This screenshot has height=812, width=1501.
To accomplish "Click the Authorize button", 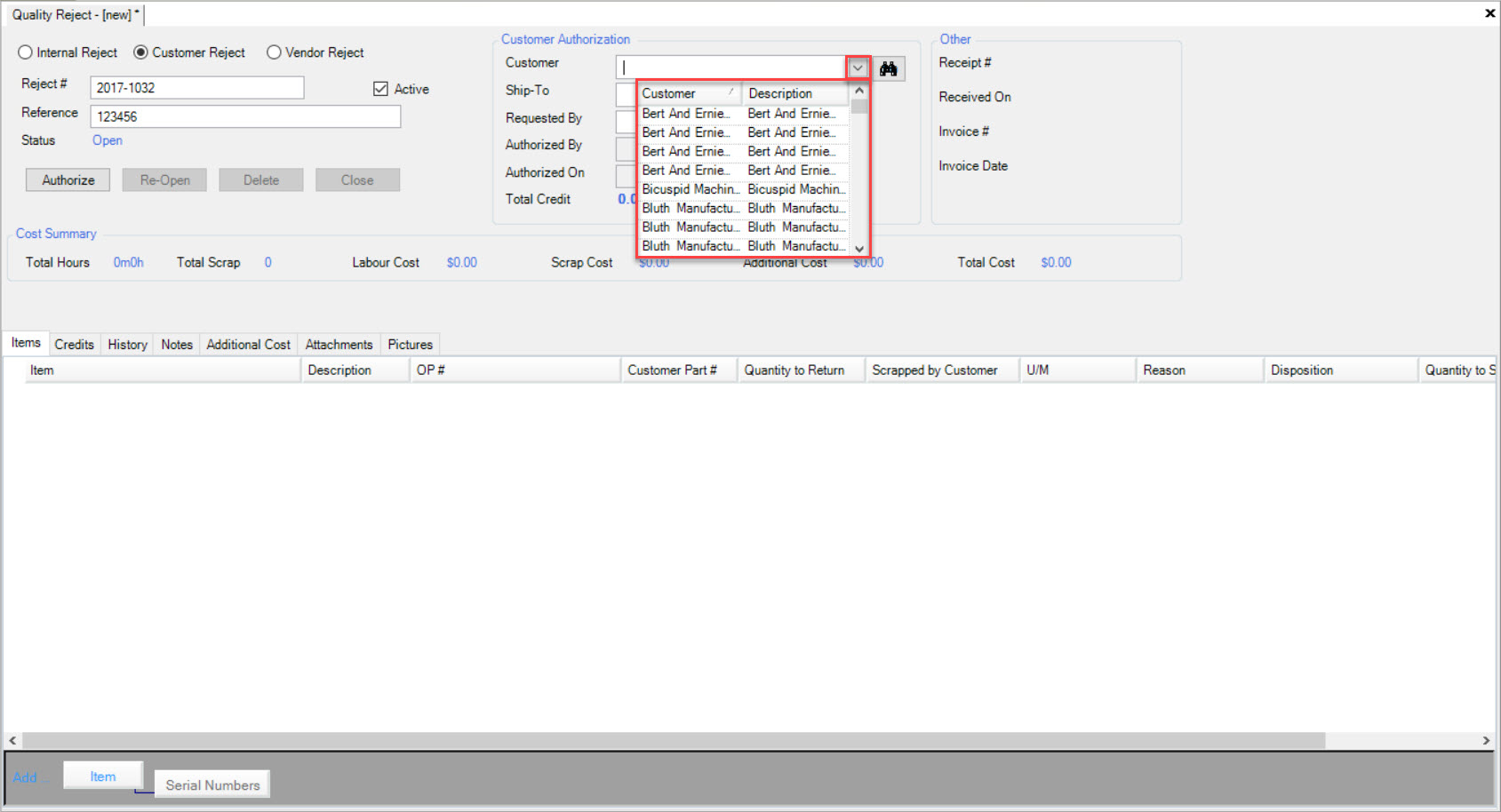I will click(x=68, y=179).
